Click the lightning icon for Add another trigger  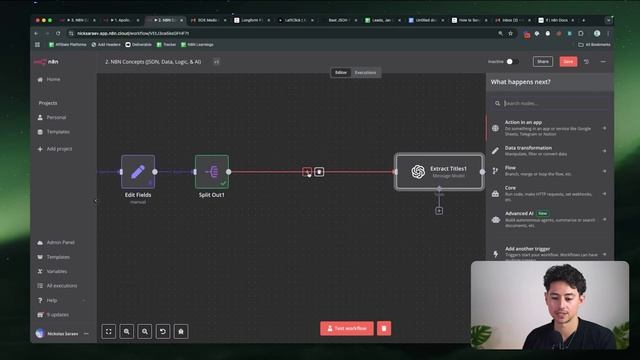tap(496, 254)
